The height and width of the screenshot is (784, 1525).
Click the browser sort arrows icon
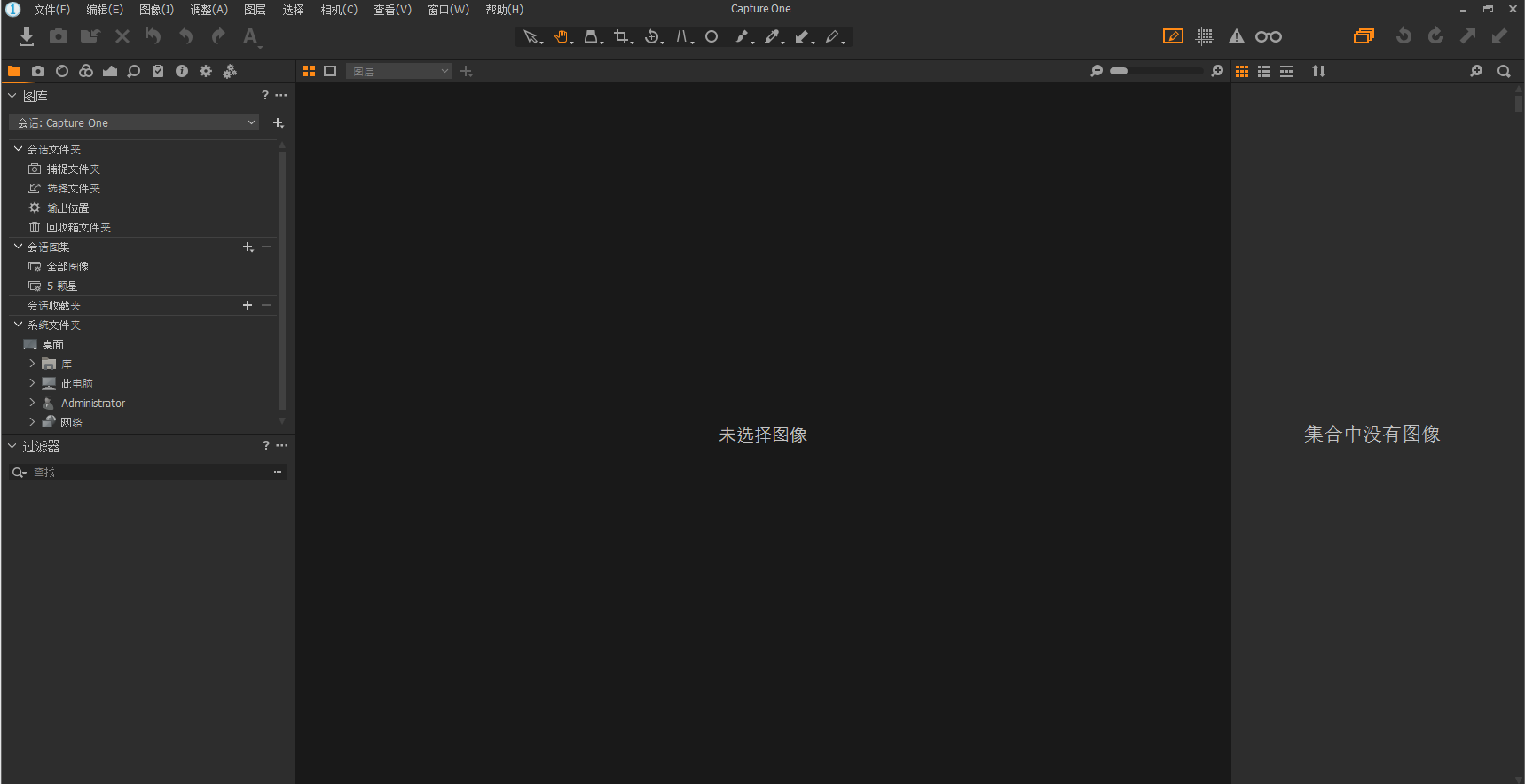click(1318, 71)
